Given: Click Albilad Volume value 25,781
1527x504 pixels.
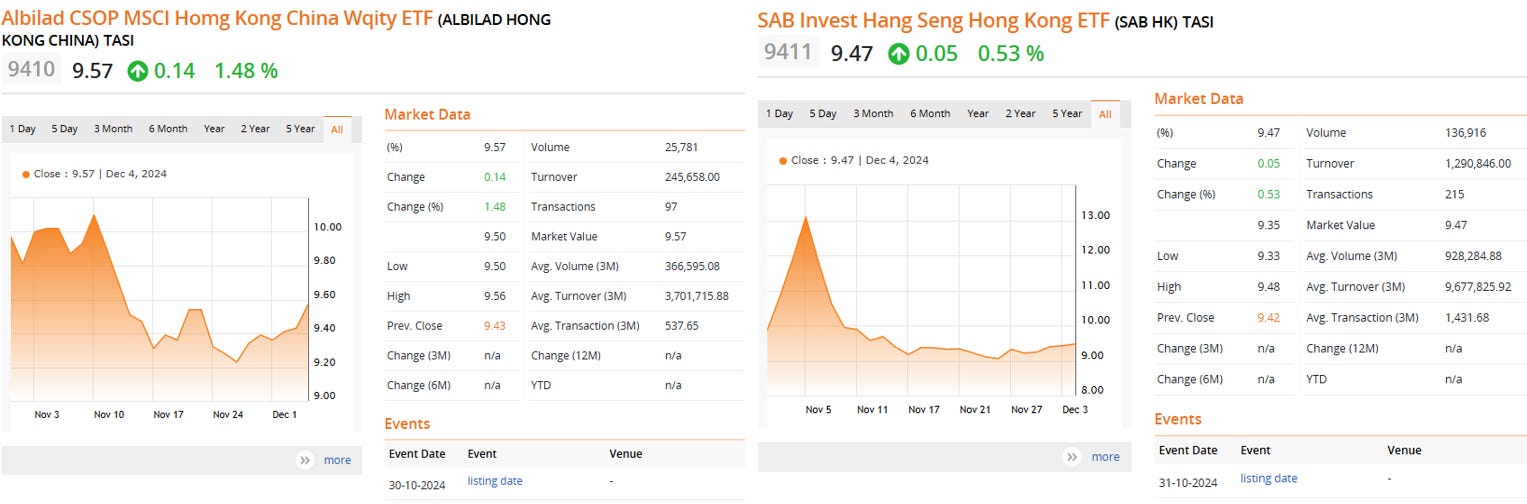Looking at the screenshot, I should [x=681, y=147].
